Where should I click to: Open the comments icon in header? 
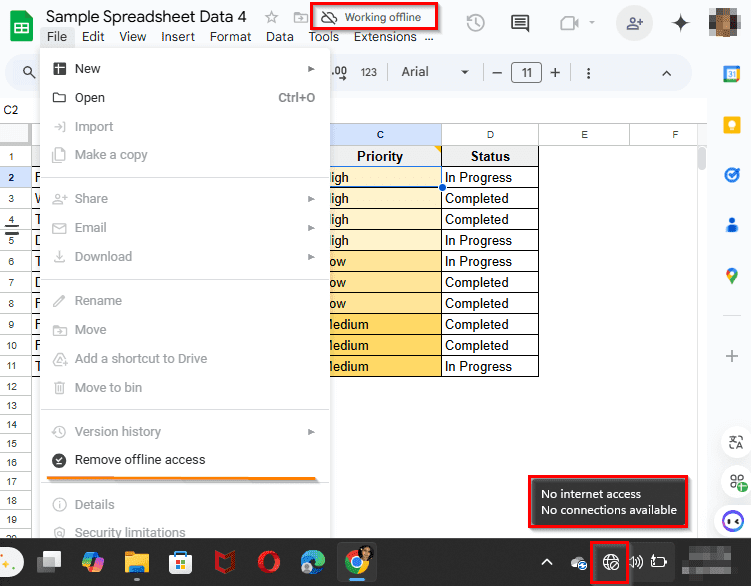[520, 23]
